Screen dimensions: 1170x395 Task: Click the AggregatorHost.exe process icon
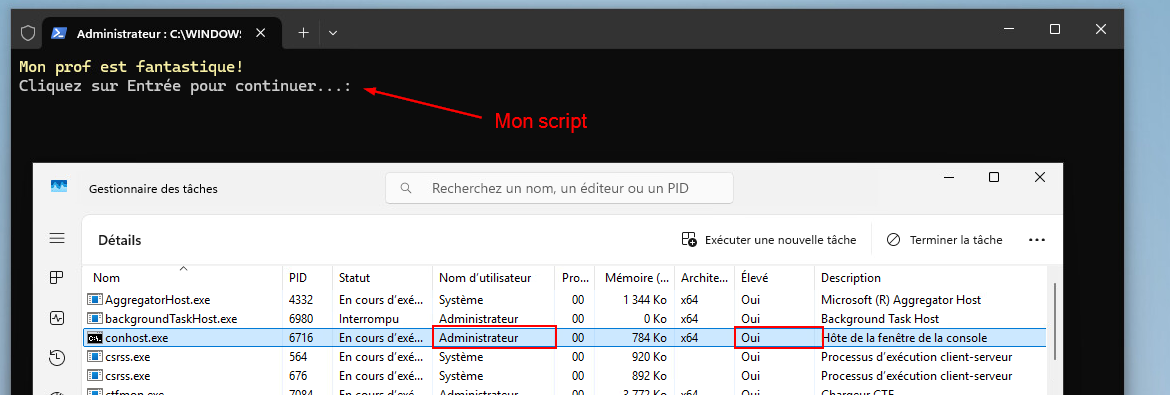pyautogui.click(x=94, y=300)
